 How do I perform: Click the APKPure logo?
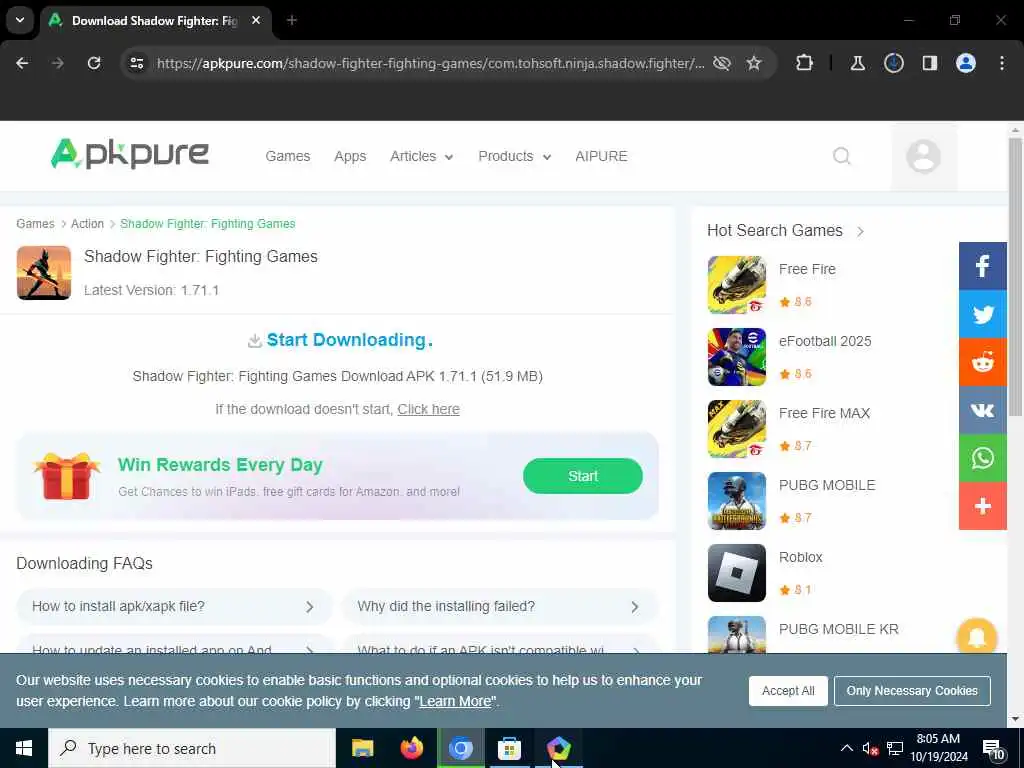pyautogui.click(x=129, y=154)
